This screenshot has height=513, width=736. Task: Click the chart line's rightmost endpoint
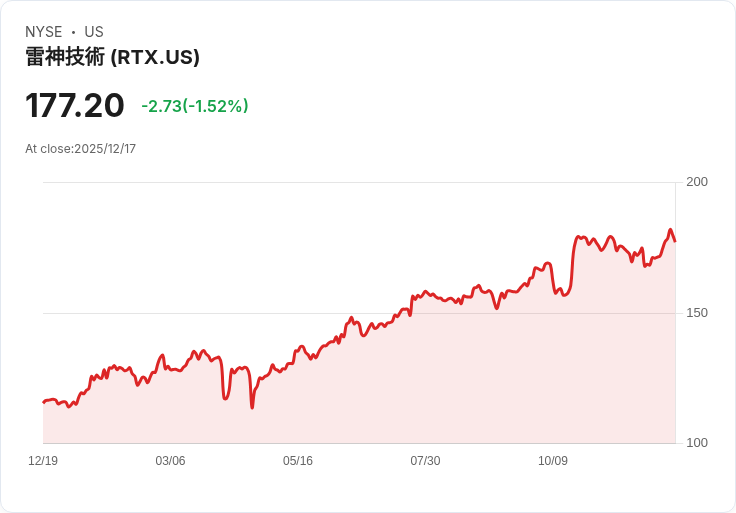tap(675, 241)
